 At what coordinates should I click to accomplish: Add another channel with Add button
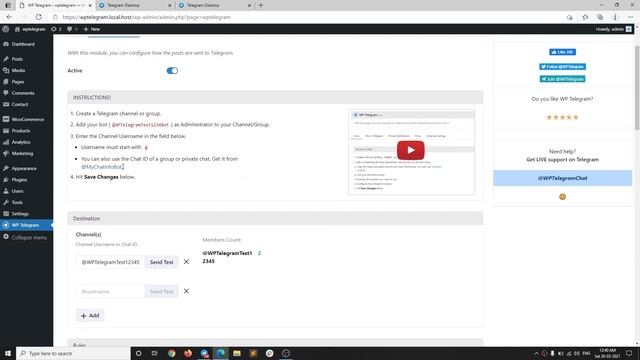pos(90,316)
